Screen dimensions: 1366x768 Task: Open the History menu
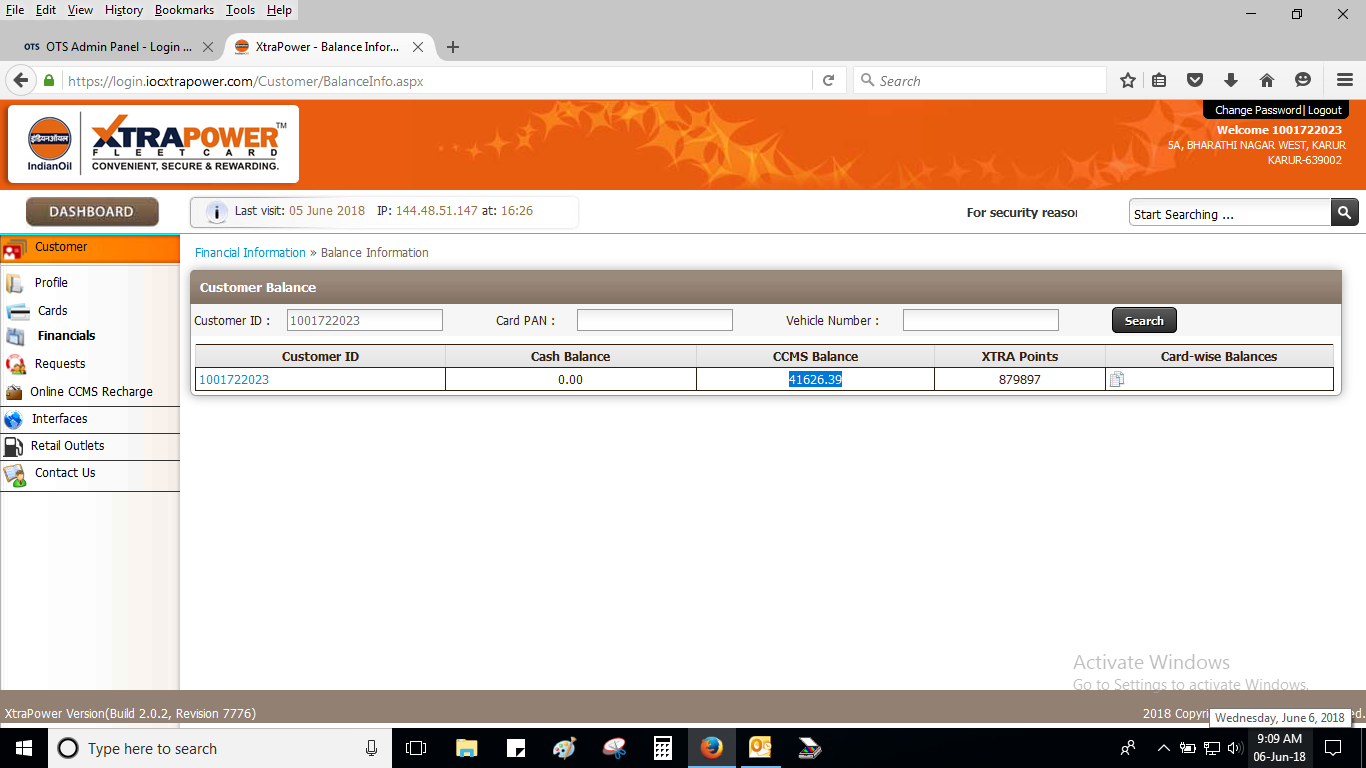tap(123, 10)
